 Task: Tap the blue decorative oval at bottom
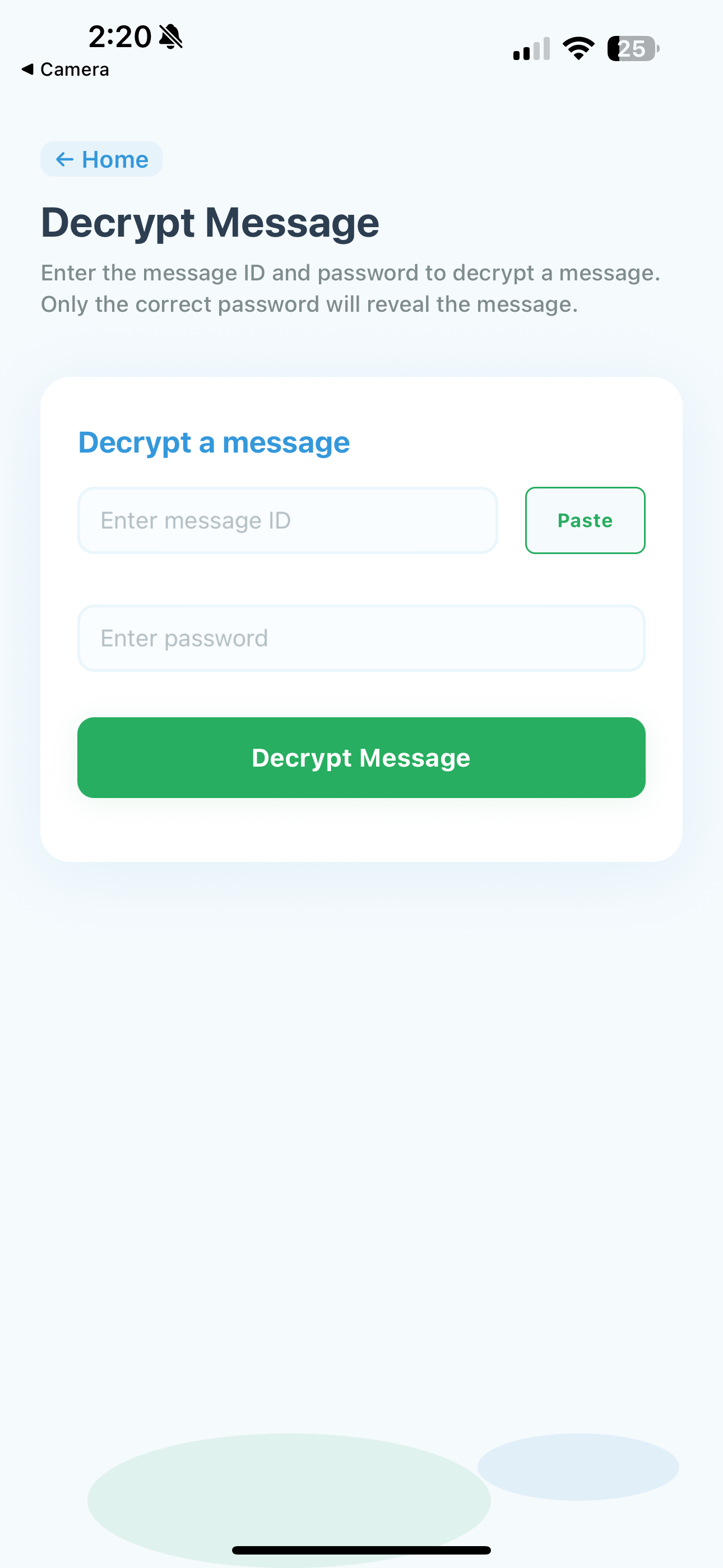coord(578,1467)
